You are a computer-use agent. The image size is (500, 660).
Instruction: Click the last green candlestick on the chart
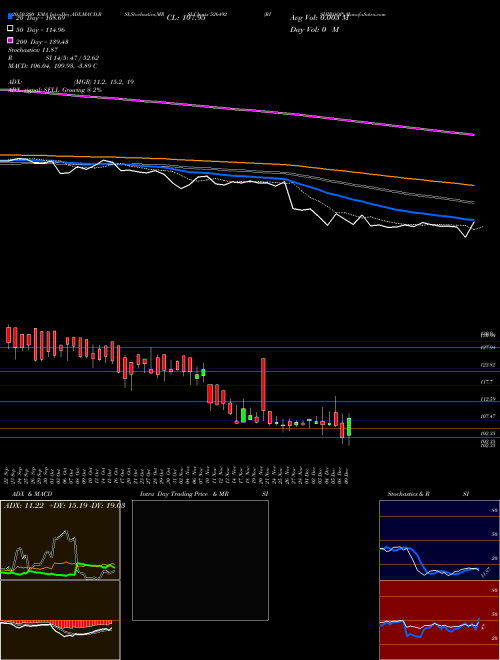point(349,427)
